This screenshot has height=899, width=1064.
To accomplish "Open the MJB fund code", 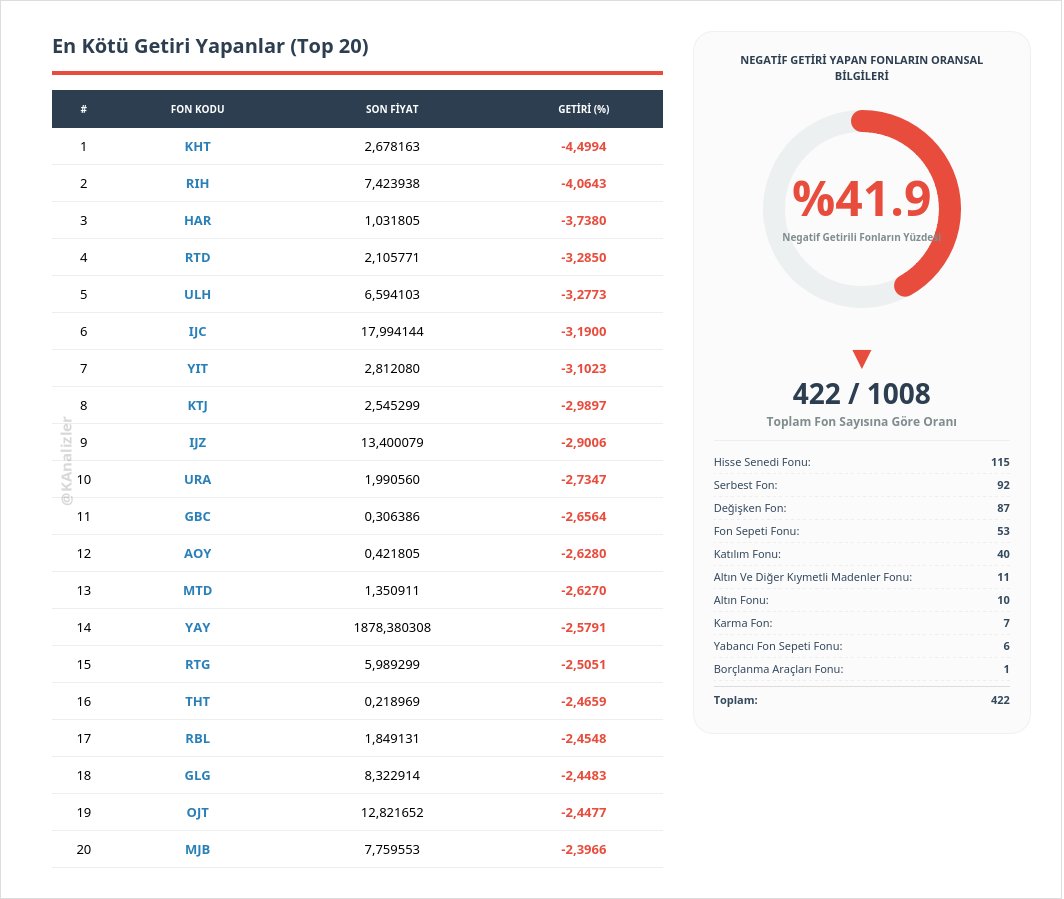I will pyautogui.click(x=197, y=849).
